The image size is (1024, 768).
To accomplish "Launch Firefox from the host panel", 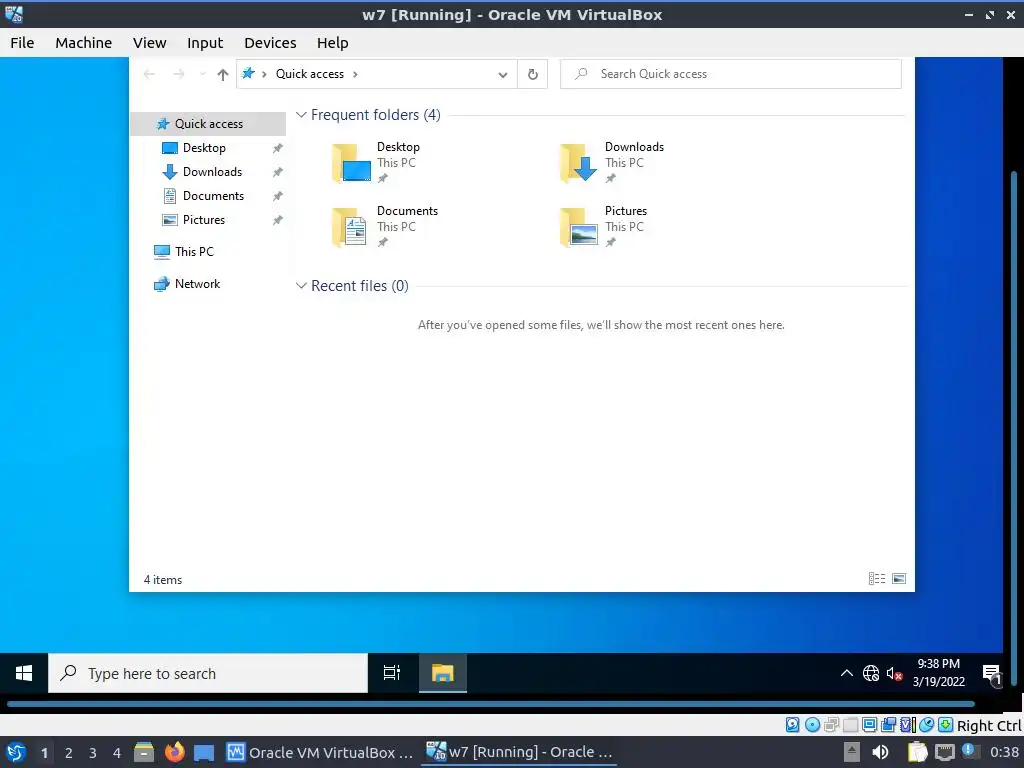I will pyautogui.click(x=174, y=752).
